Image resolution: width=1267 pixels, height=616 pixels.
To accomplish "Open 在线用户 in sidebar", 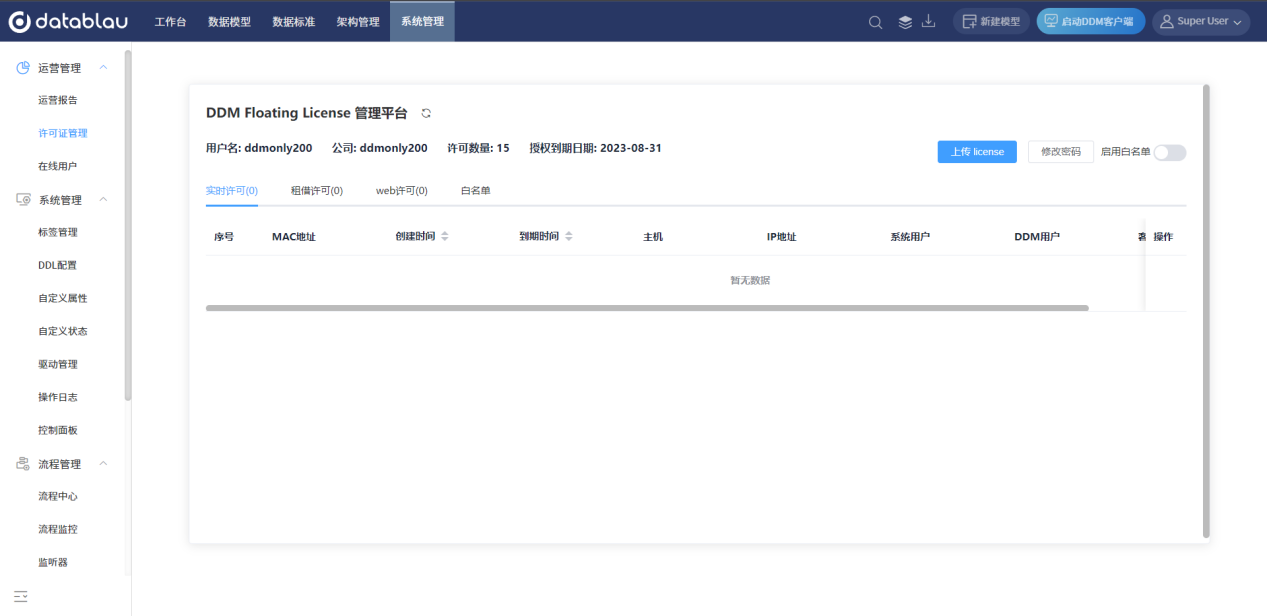I will (58, 166).
